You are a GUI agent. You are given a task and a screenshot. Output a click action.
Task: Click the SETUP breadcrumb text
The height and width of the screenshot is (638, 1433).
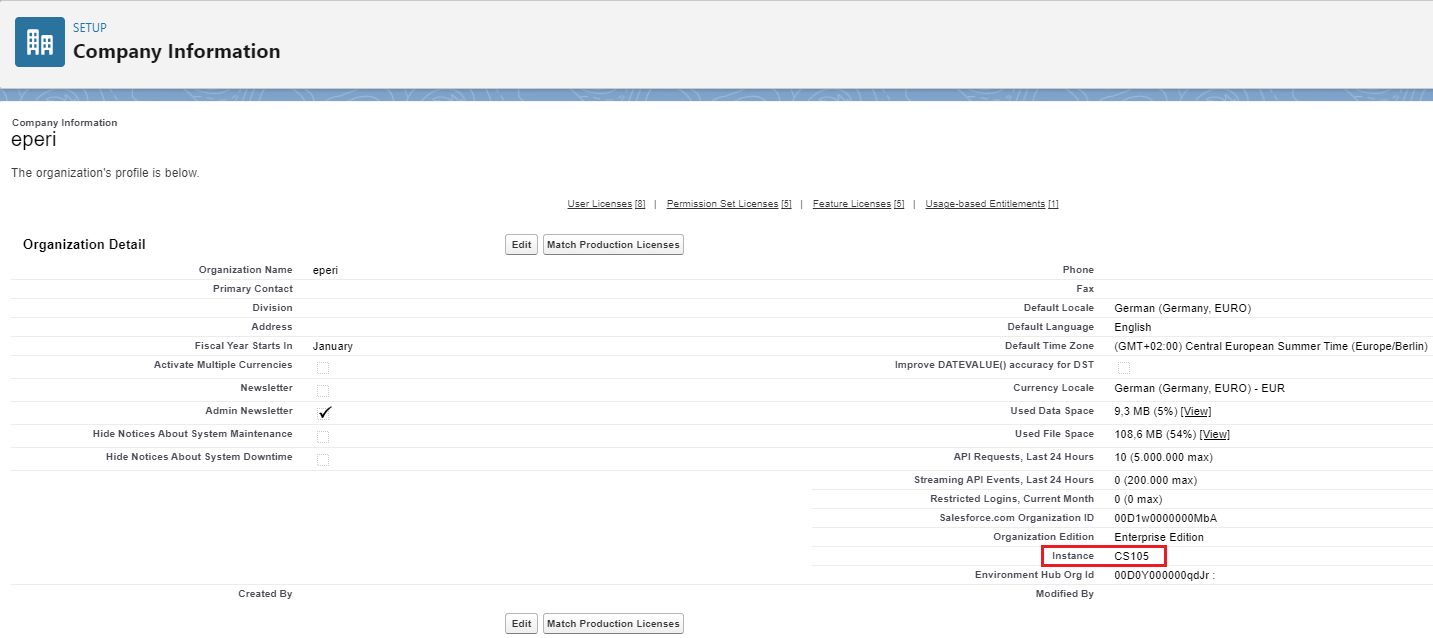pos(90,28)
